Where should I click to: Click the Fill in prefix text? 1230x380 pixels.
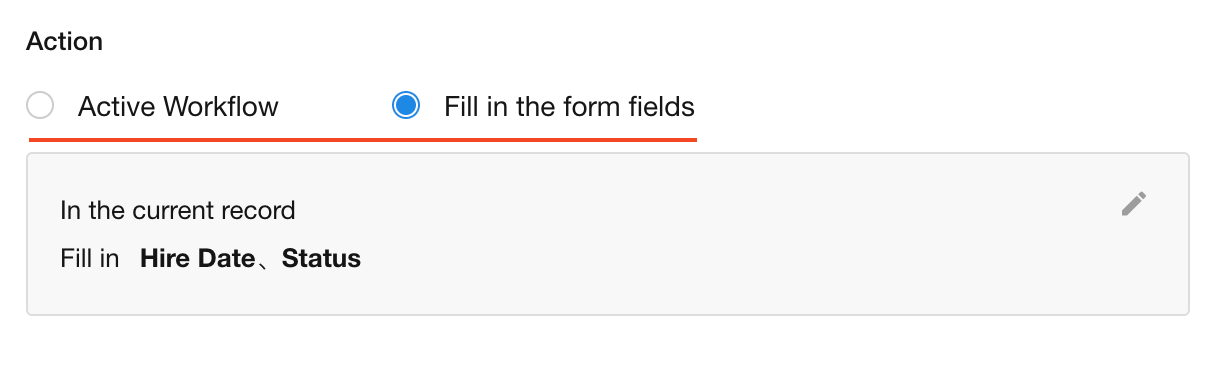(x=90, y=259)
